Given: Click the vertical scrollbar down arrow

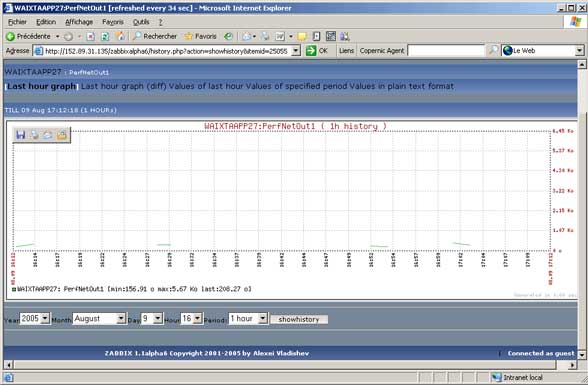Looking at the screenshot, I should (582, 354).
